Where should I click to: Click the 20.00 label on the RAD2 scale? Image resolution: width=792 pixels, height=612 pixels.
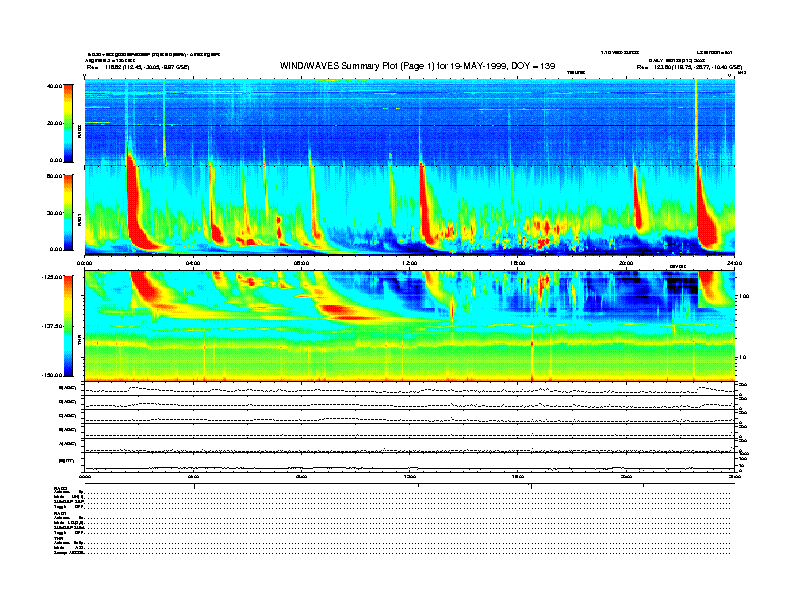click(54, 123)
